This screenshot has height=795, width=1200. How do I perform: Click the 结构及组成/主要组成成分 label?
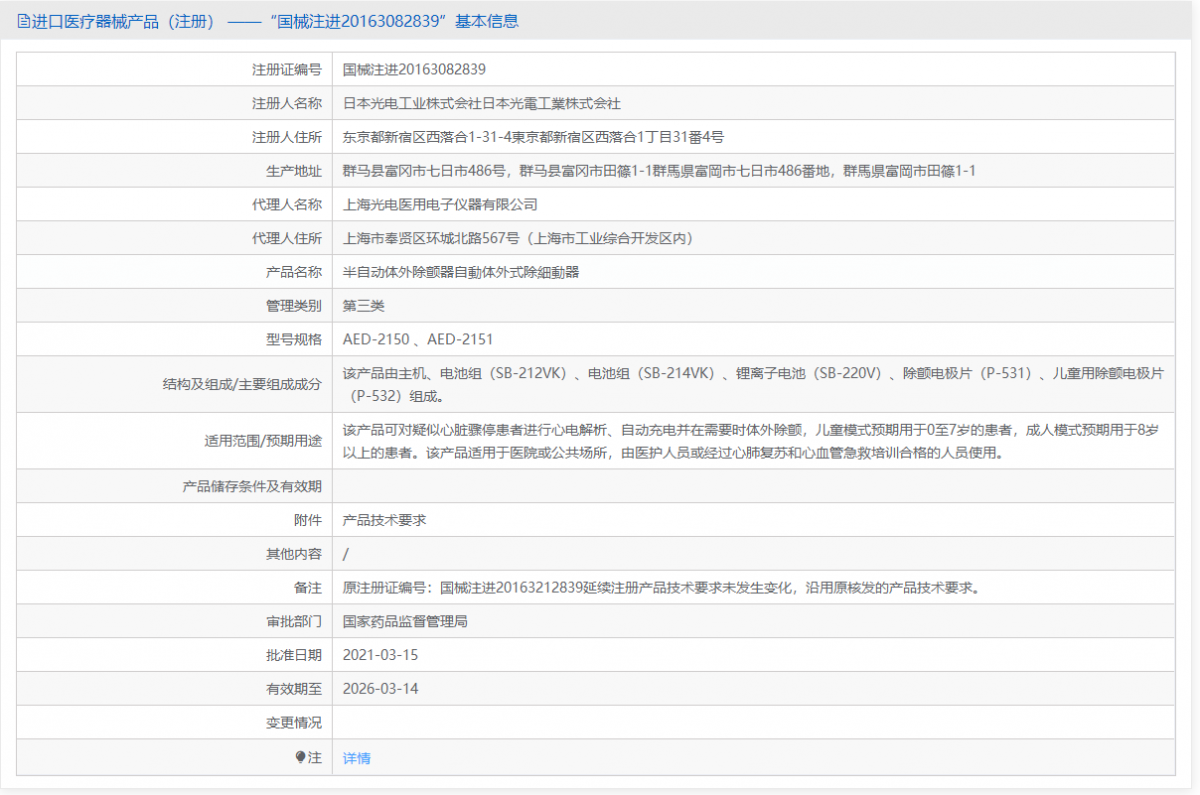coord(242,384)
